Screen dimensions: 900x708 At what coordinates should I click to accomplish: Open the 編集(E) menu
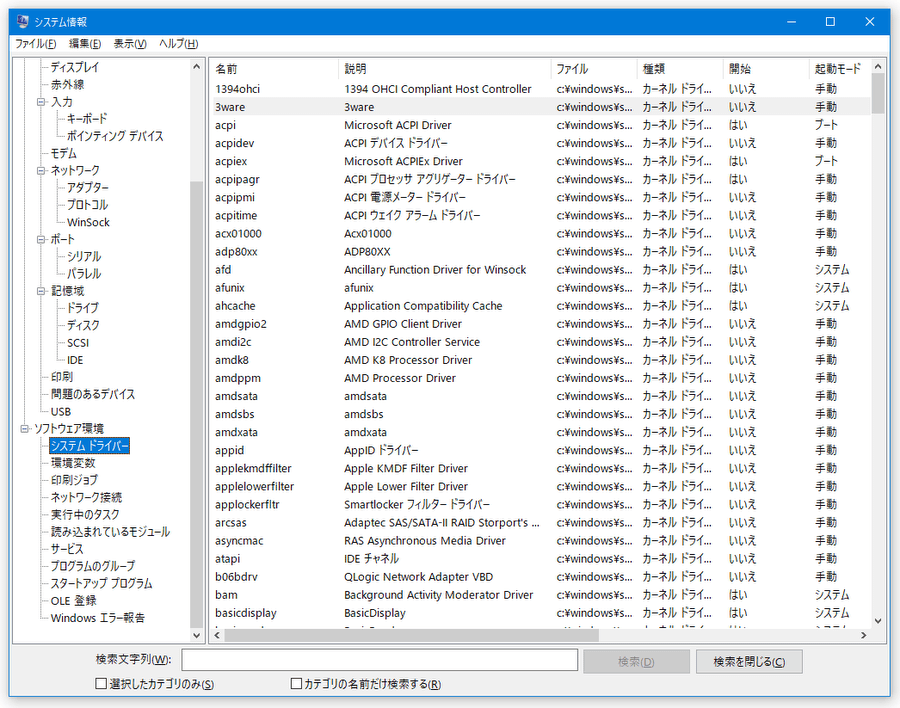coord(85,44)
